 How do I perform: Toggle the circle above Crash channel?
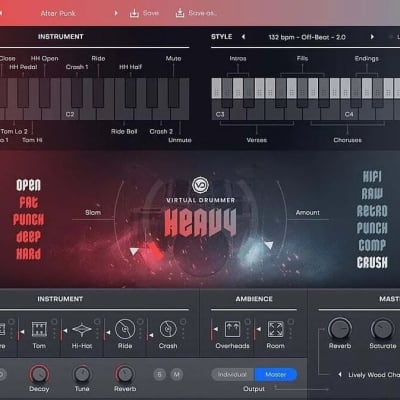(x=183, y=322)
